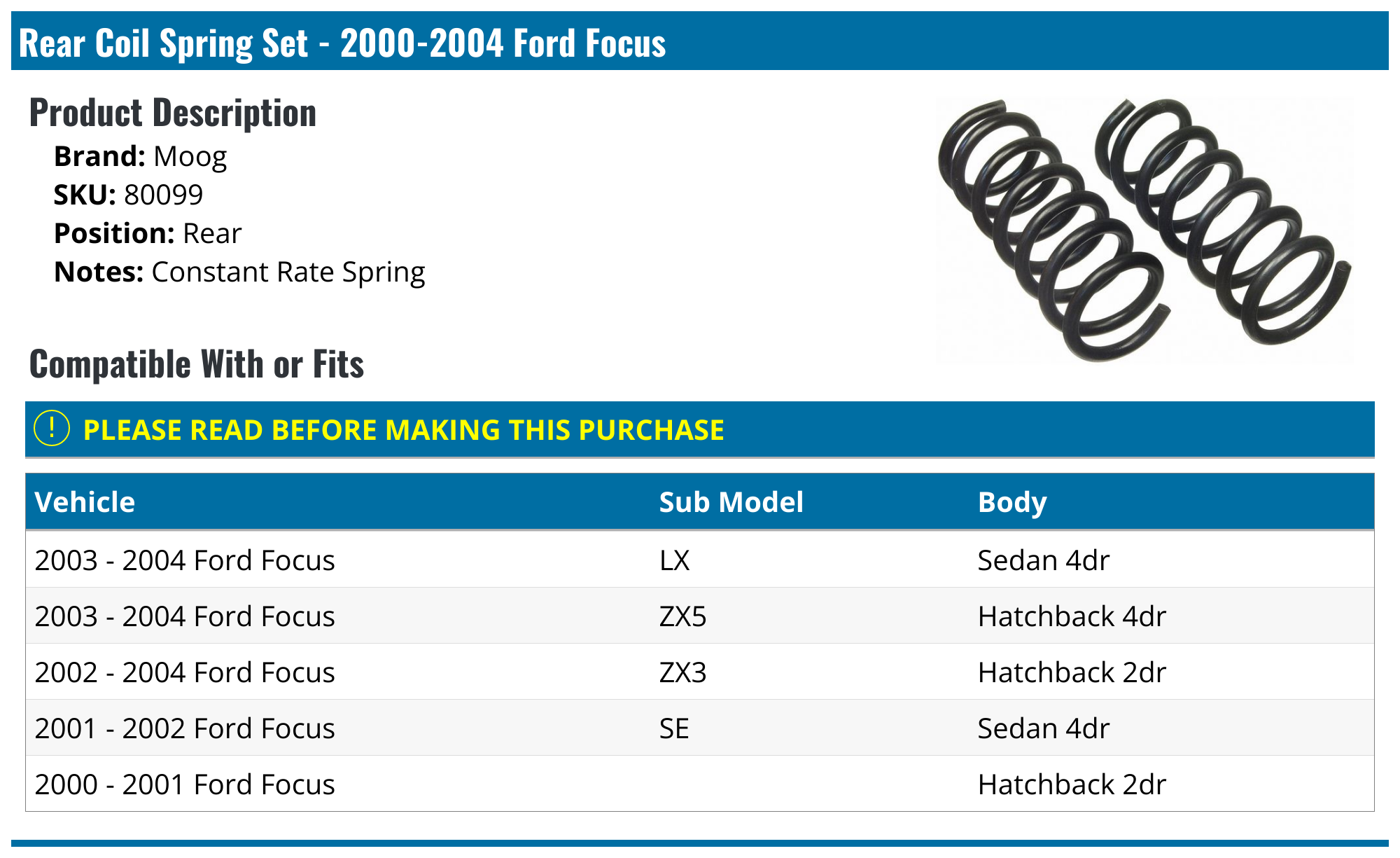Open the coil springs product image

click(x=1144, y=230)
